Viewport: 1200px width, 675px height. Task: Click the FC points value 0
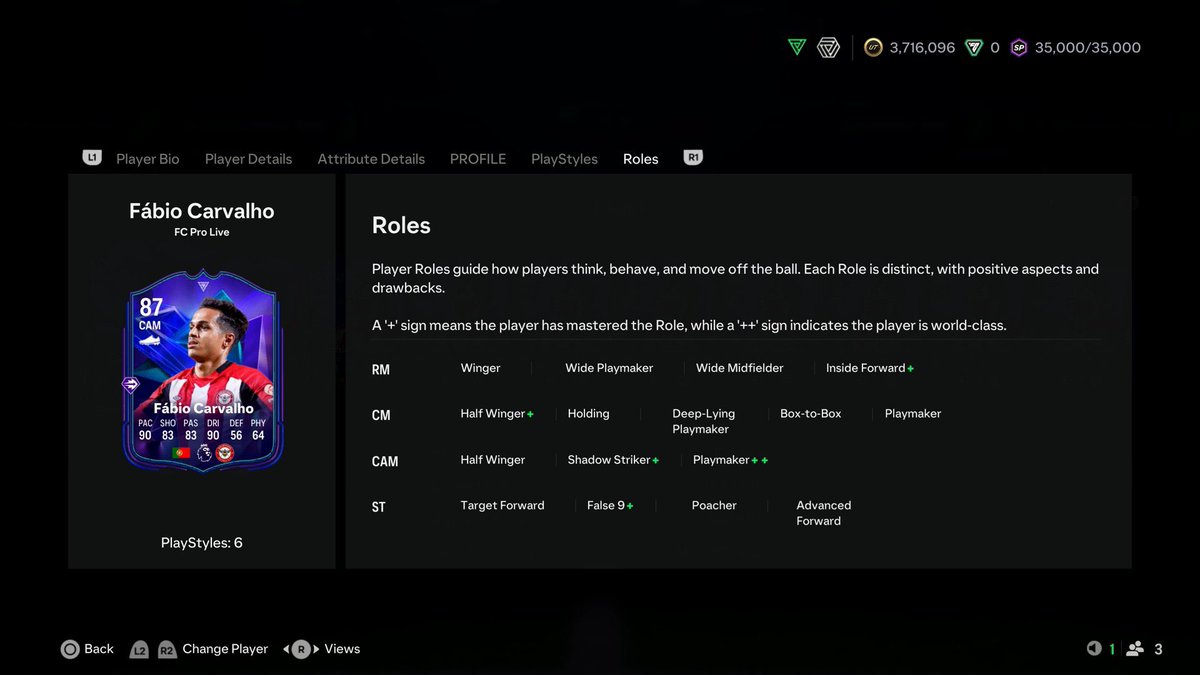click(x=994, y=47)
